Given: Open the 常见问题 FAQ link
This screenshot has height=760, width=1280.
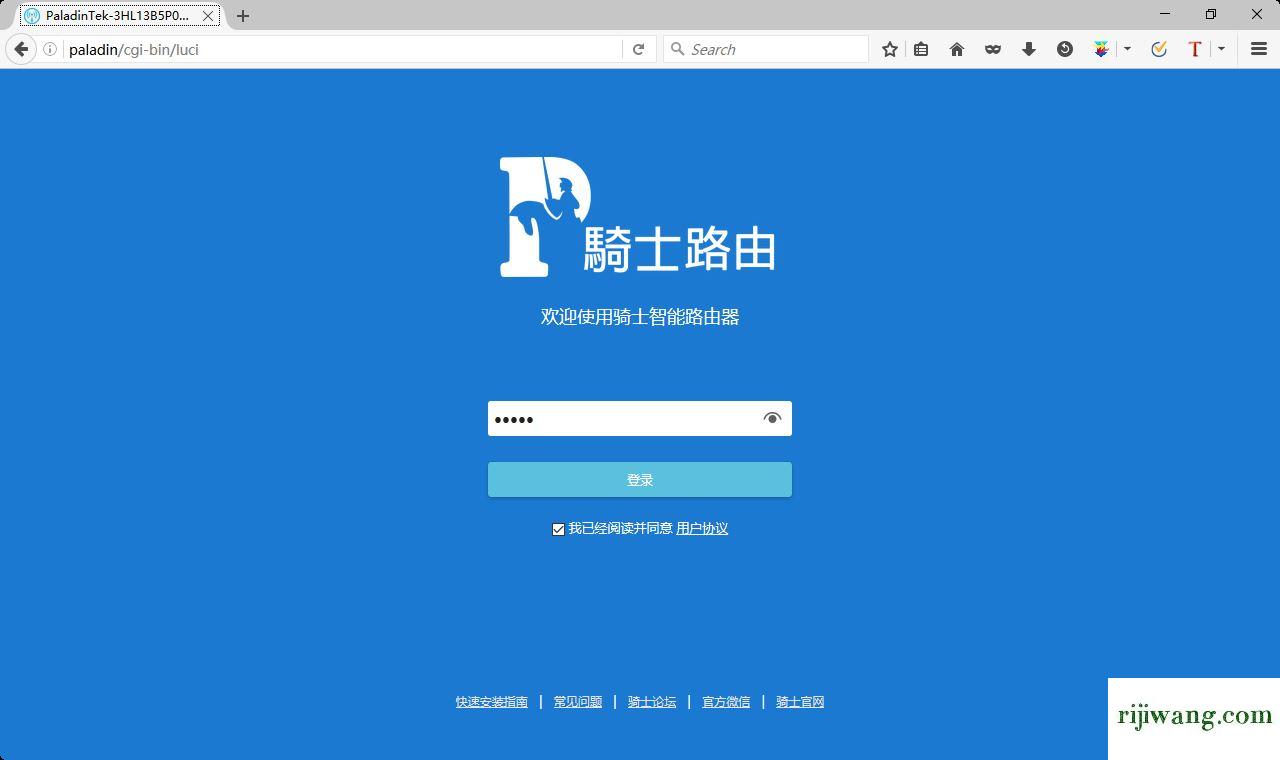Looking at the screenshot, I should coord(578,702).
